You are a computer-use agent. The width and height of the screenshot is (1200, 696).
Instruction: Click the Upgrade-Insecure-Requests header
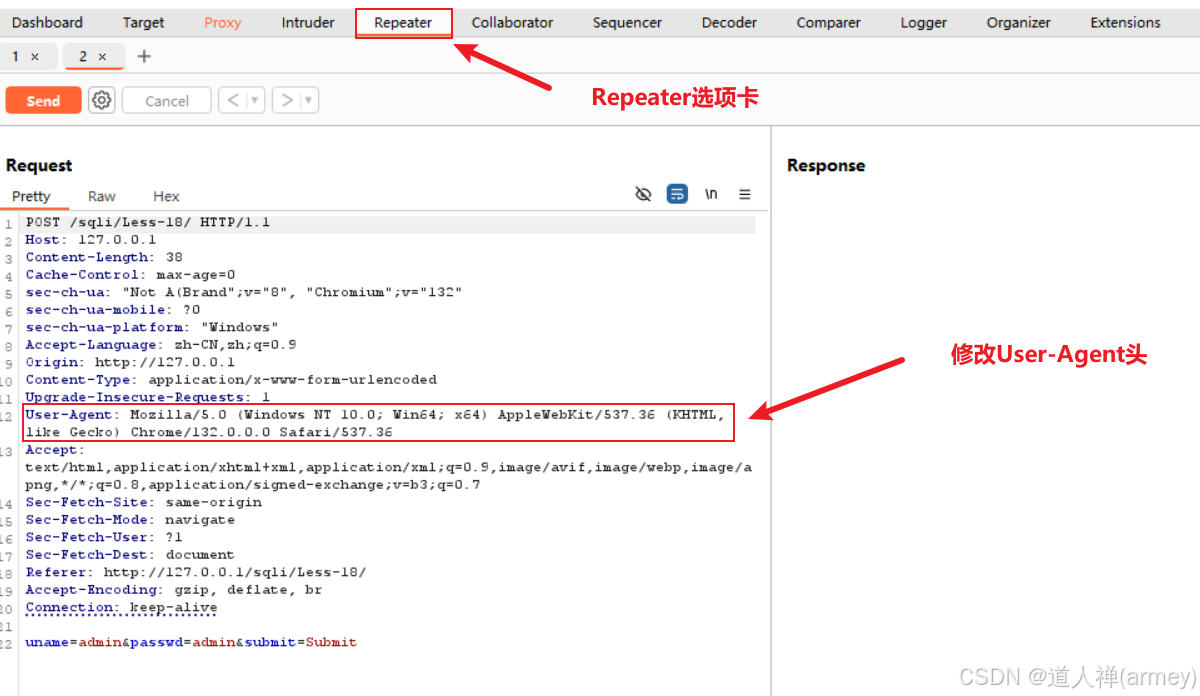pyautogui.click(x=148, y=397)
